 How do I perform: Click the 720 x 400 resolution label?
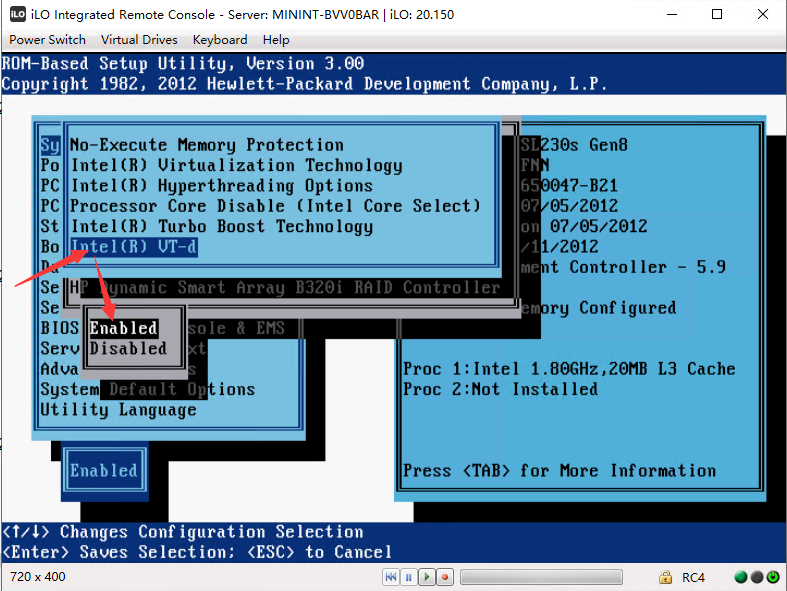pyautogui.click(x=38, y=577)
